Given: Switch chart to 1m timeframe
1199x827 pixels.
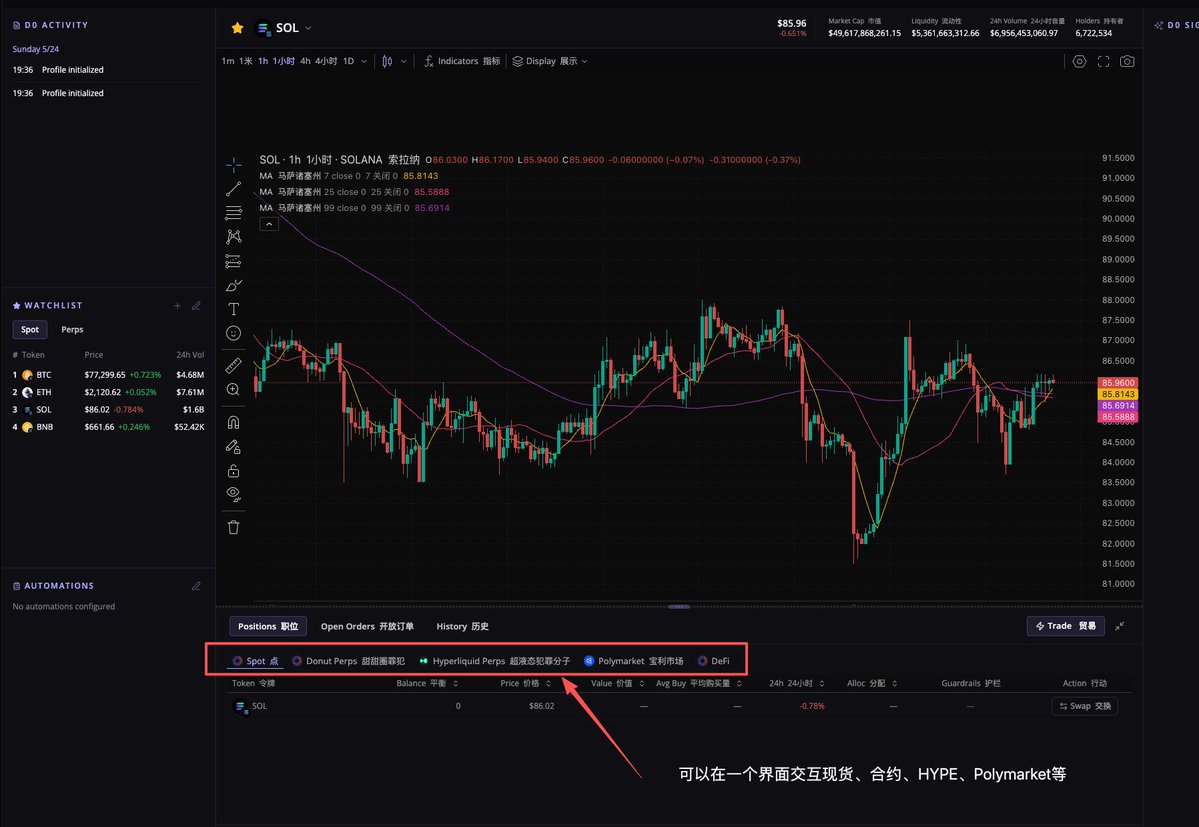Looking at the screenshot, I should (x=237, y=61).
